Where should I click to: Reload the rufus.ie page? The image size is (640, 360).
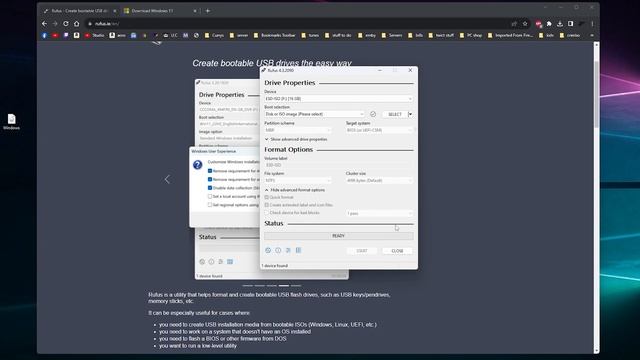click(66, 24)
